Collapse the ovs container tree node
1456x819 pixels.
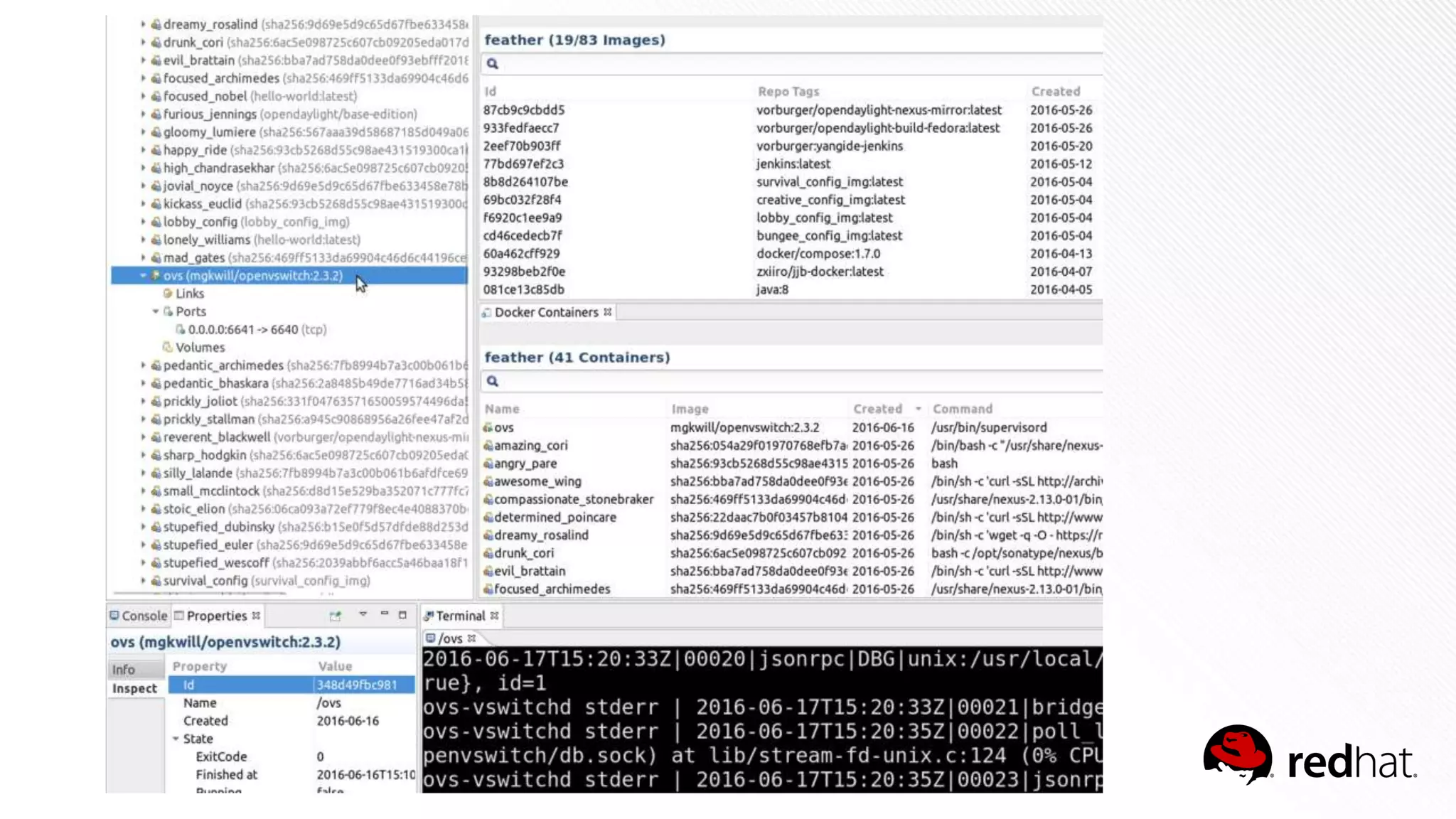tap(143, 276)
